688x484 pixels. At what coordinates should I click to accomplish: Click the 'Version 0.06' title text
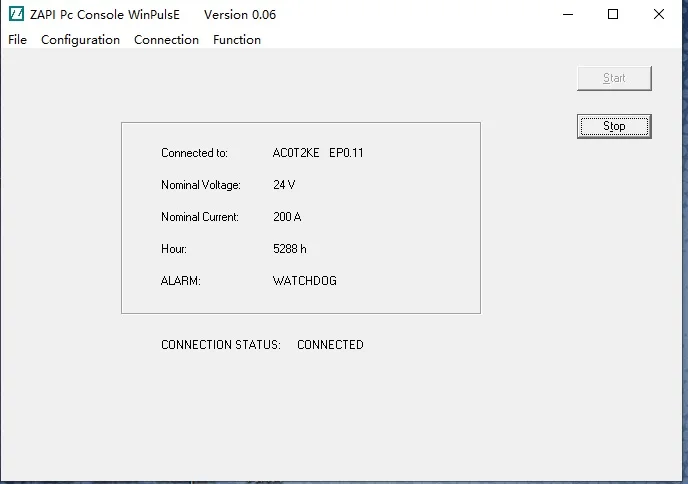point(240,14)
